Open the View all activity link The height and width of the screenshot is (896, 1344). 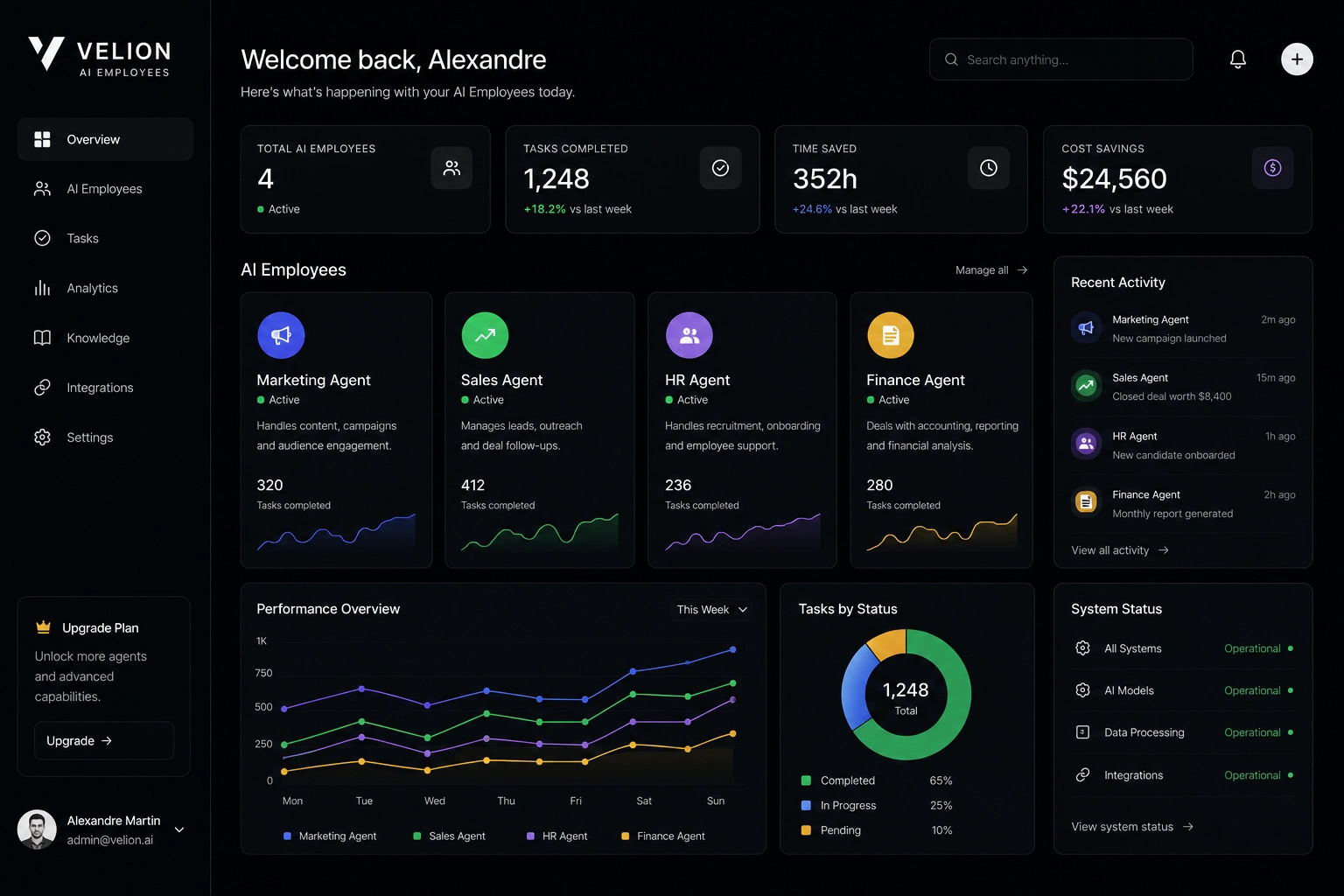tap(1120, 550)
